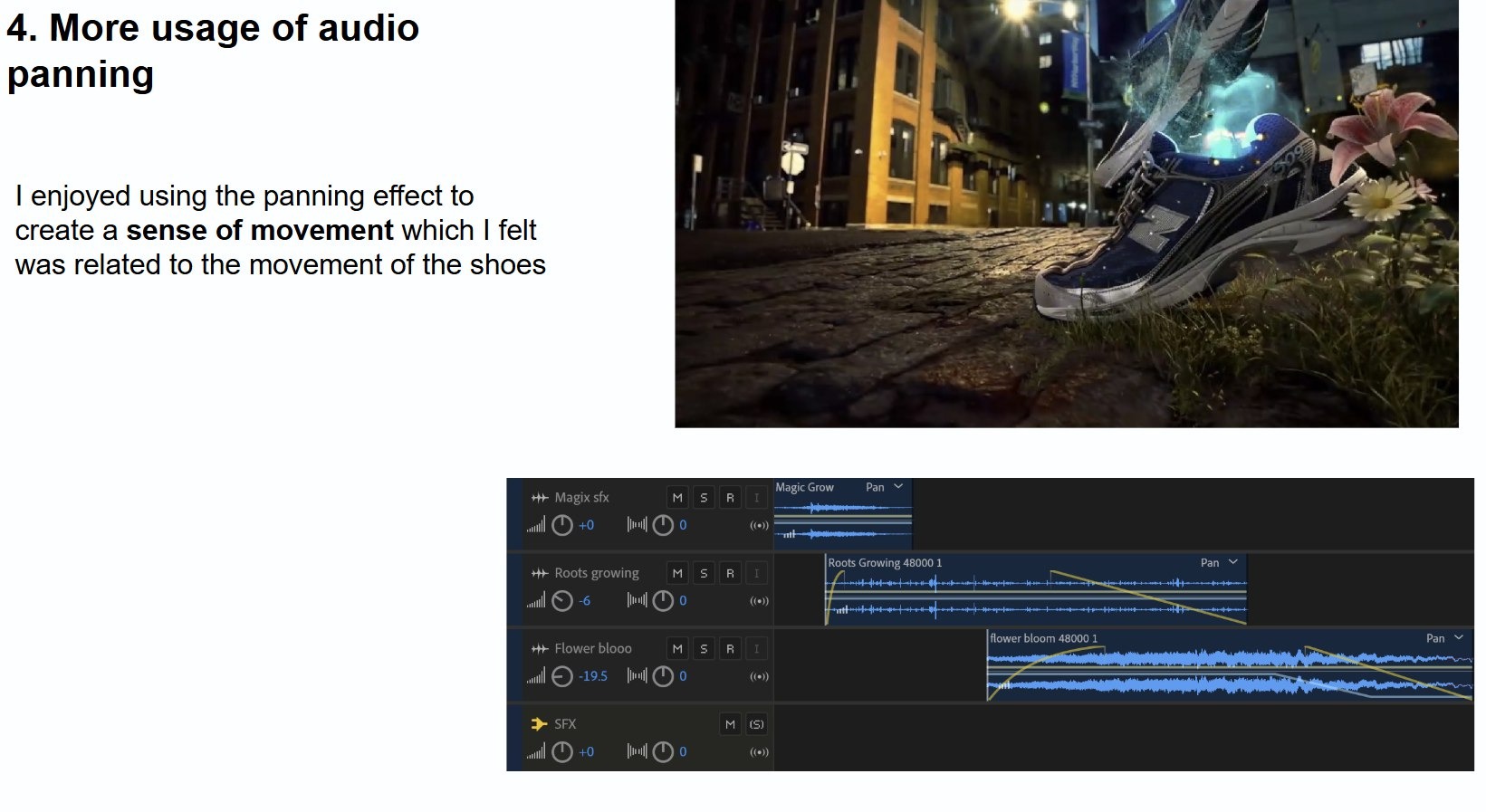Click the Solo safe (S) button on SFX

(x=756, y=724)
